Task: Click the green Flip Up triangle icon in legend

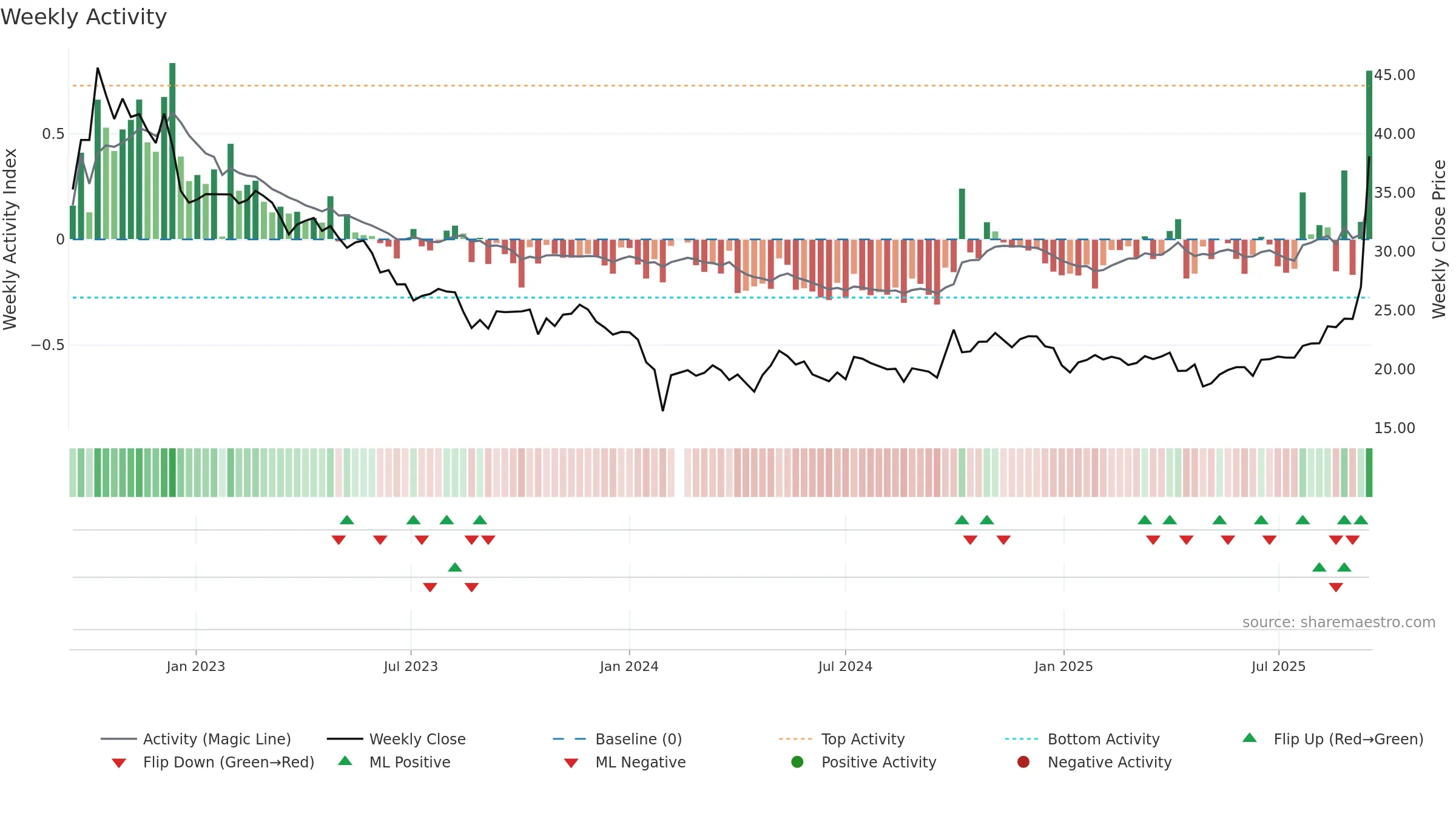Action: point(1250,738)
